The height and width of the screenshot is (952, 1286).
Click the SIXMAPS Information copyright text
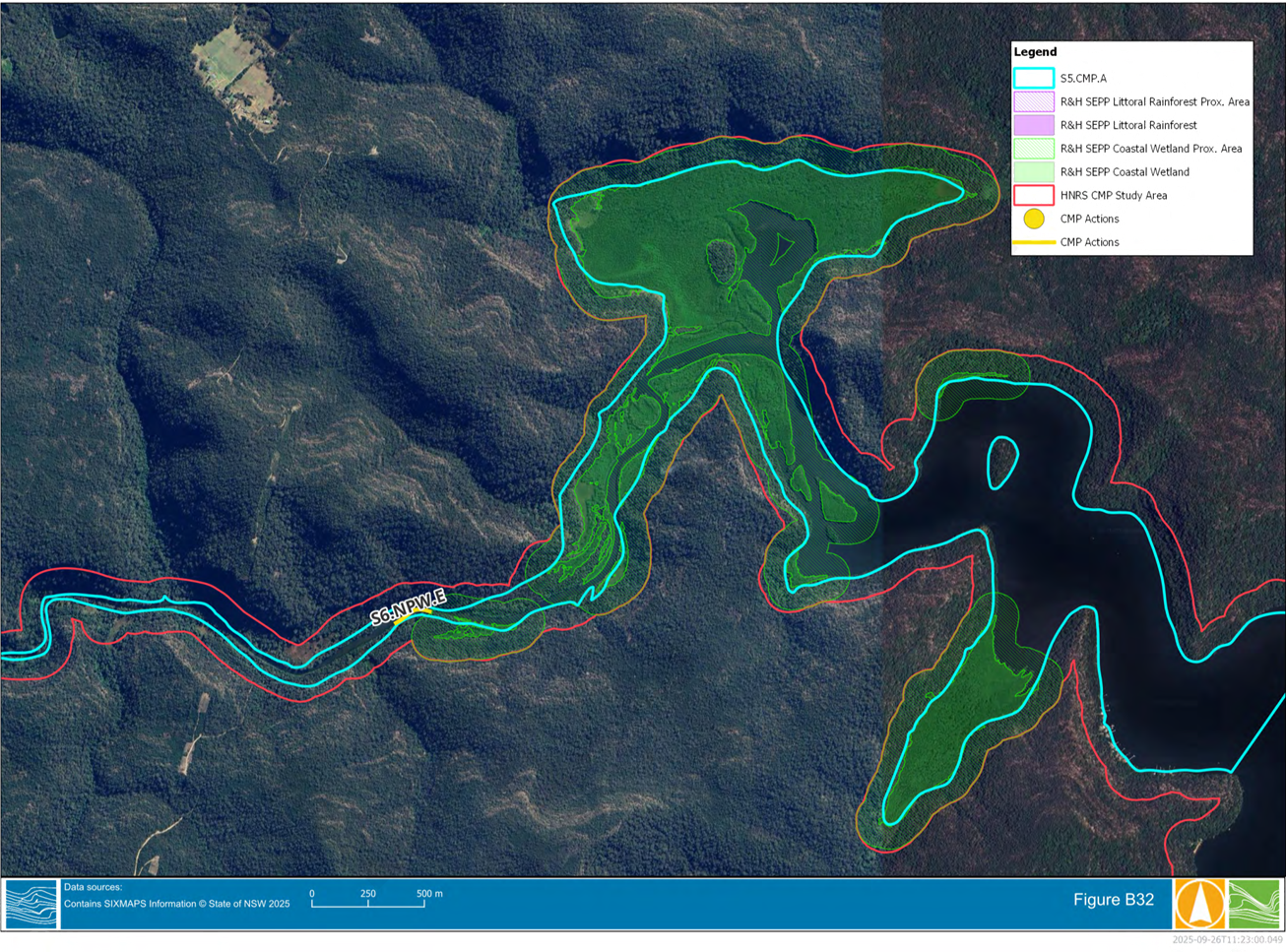(x=177, y=904)
